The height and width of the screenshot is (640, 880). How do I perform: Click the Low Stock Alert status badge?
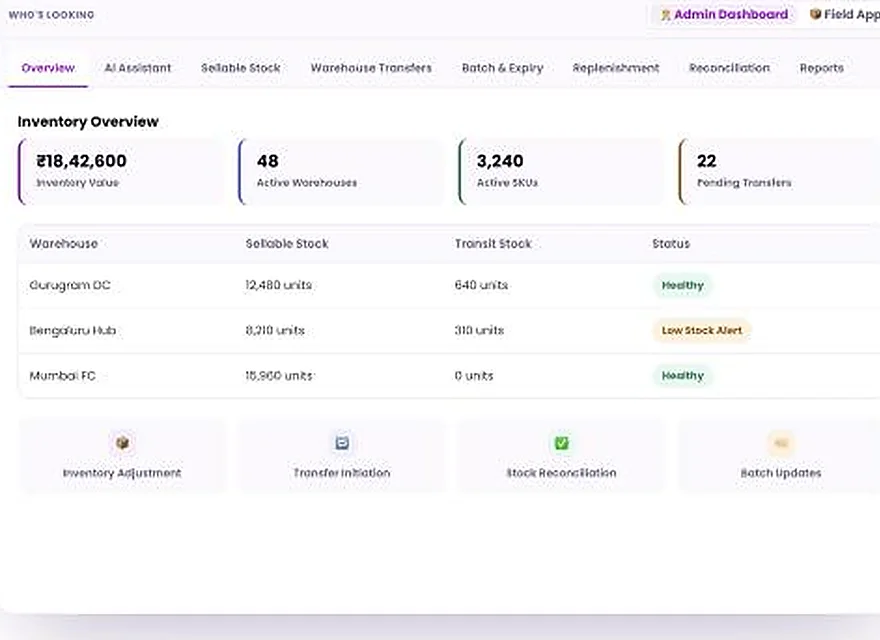pos(702,331)
